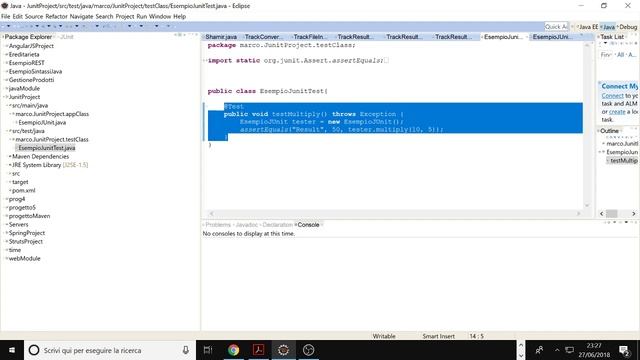Switch to the Javadoc tab
Viewport: 640px width, 360px height.
click(247, 225)
